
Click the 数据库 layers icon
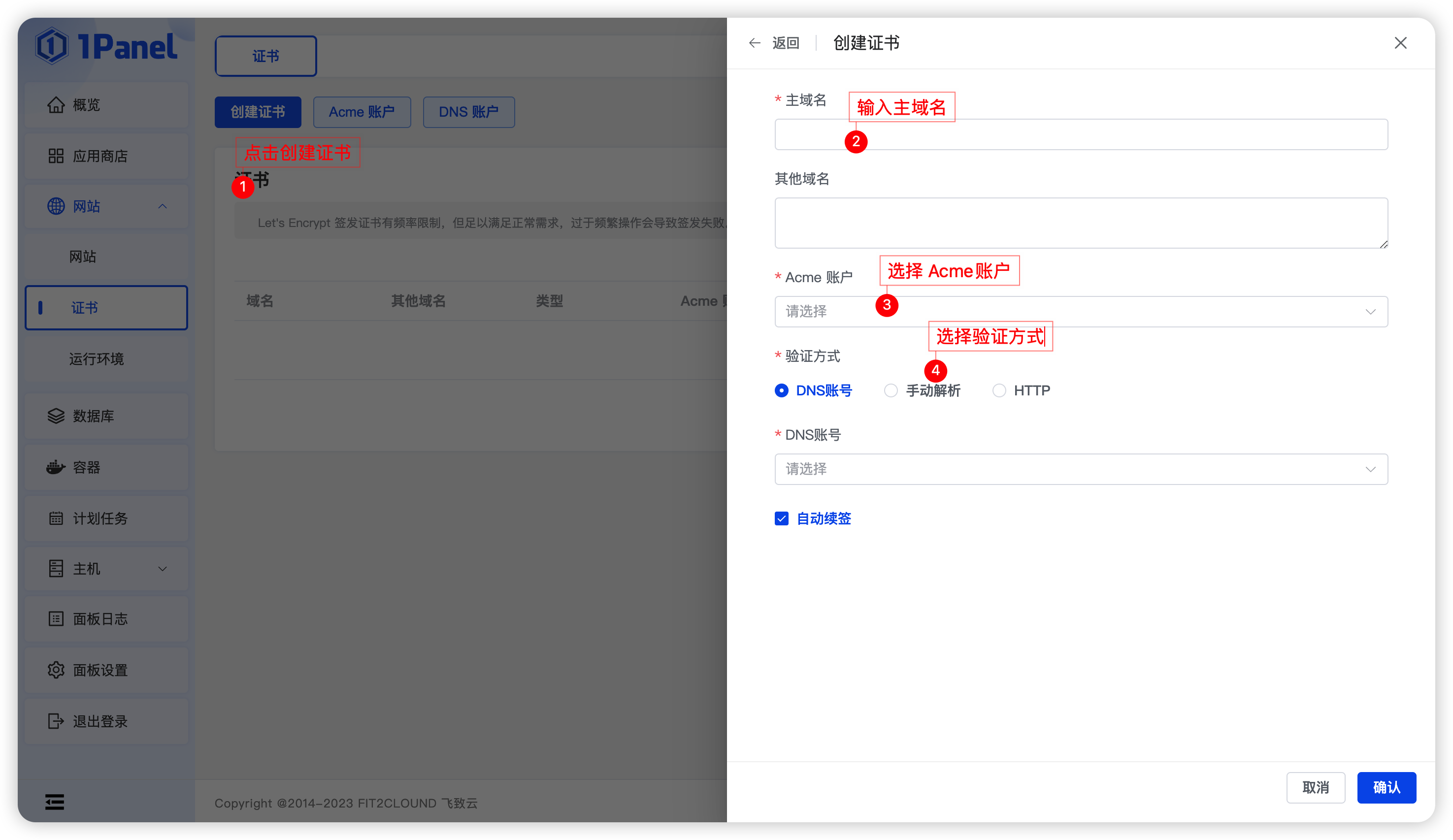point(56,416)
